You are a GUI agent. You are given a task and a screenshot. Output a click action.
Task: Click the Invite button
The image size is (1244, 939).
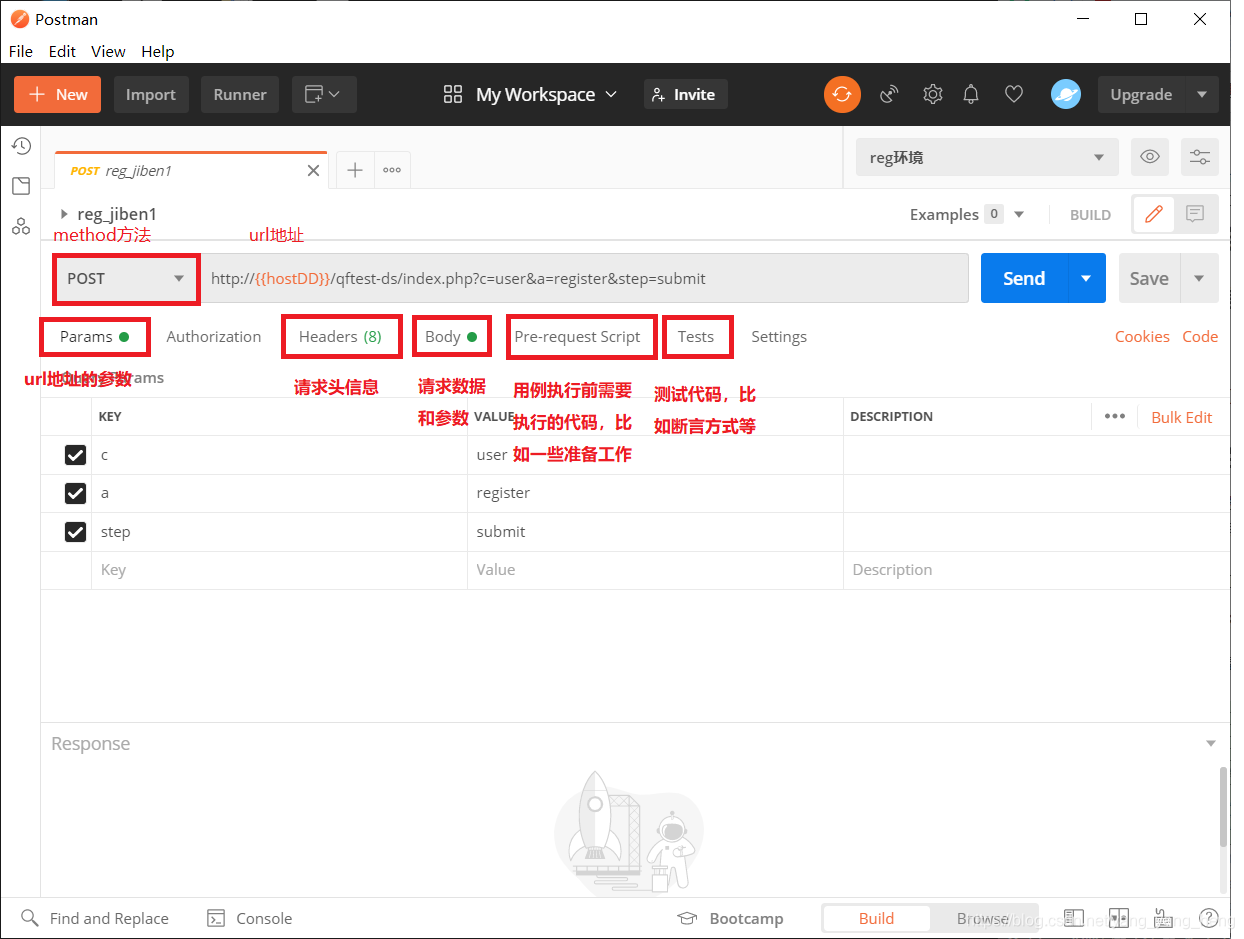coord(685,94)
